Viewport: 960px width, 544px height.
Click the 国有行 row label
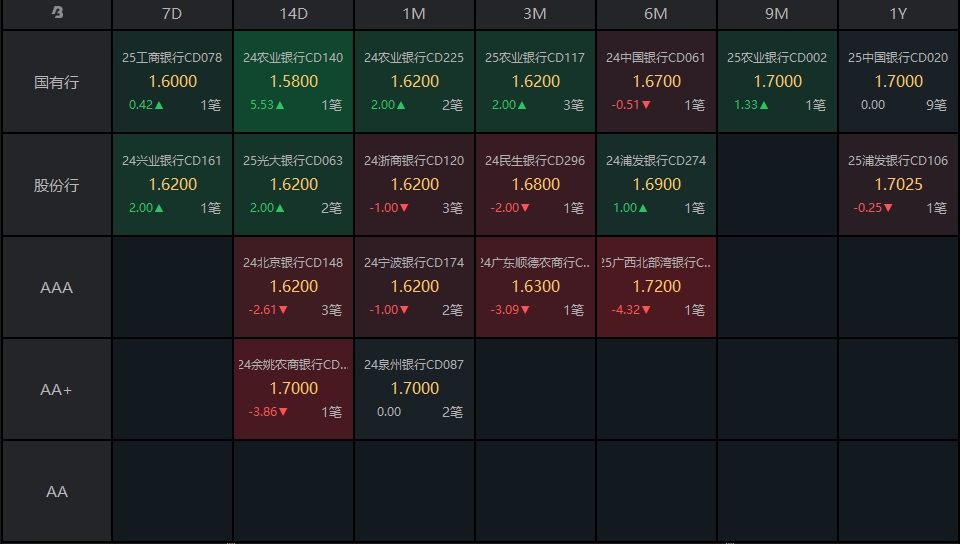56,82
